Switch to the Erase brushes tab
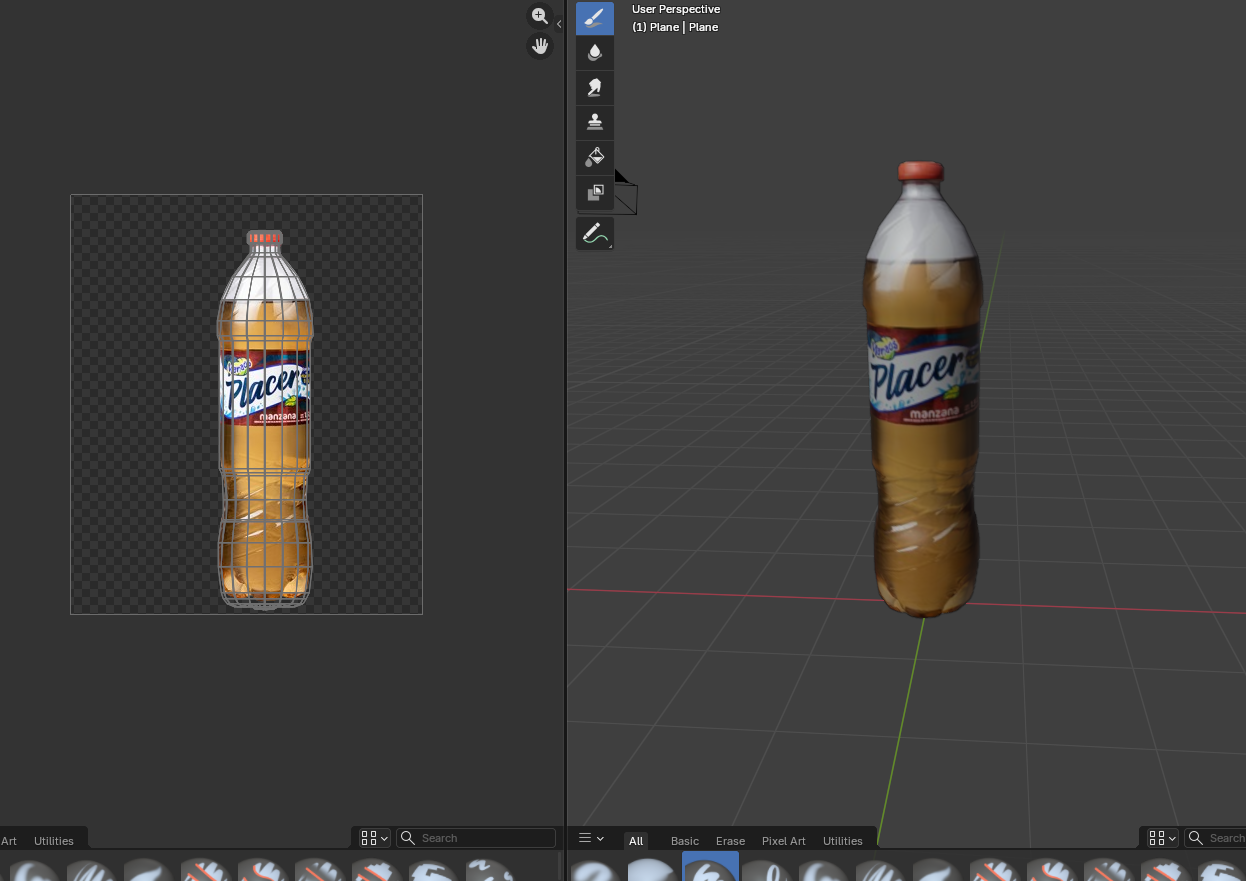Image resolution: width=1246 pixels, height=881 pixels. click(730, 840)
